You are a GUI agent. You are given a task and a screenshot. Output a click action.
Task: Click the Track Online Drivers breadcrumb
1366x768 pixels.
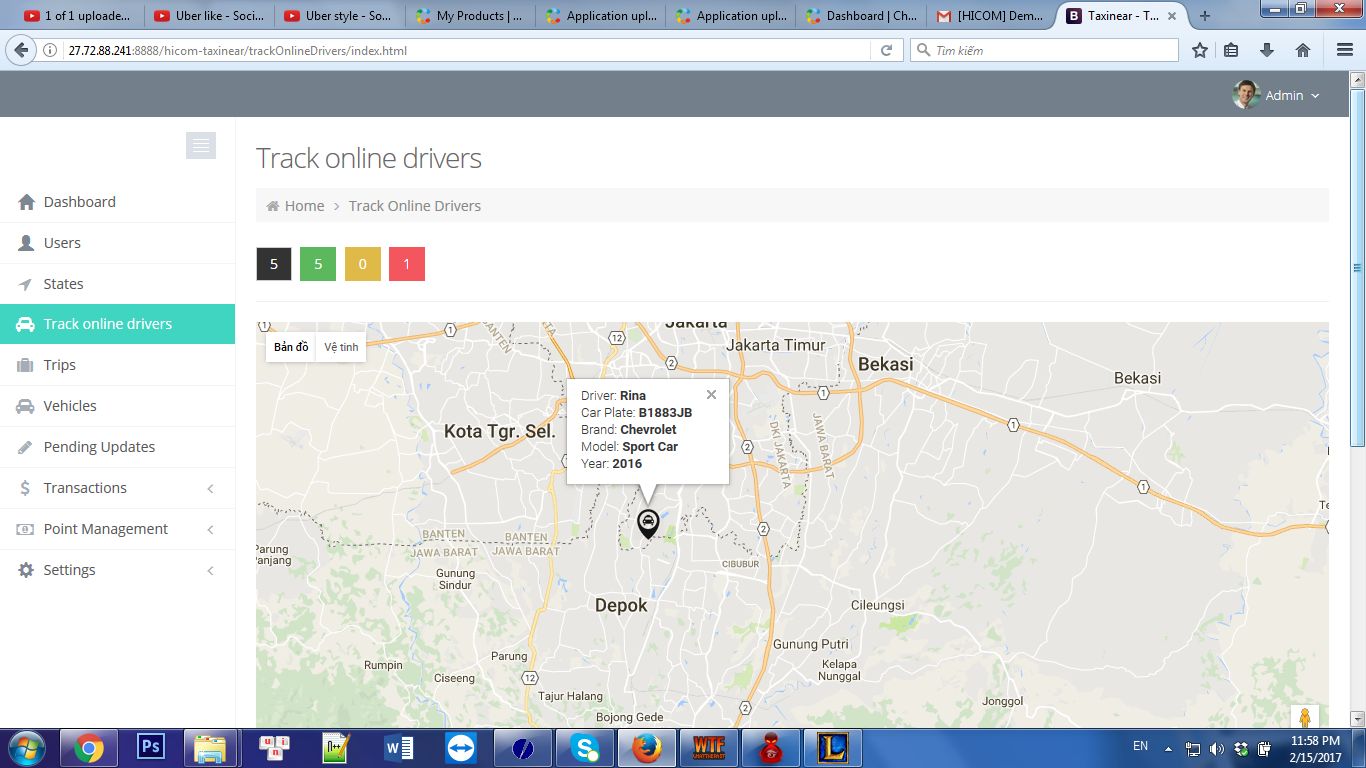pos(415,206)
